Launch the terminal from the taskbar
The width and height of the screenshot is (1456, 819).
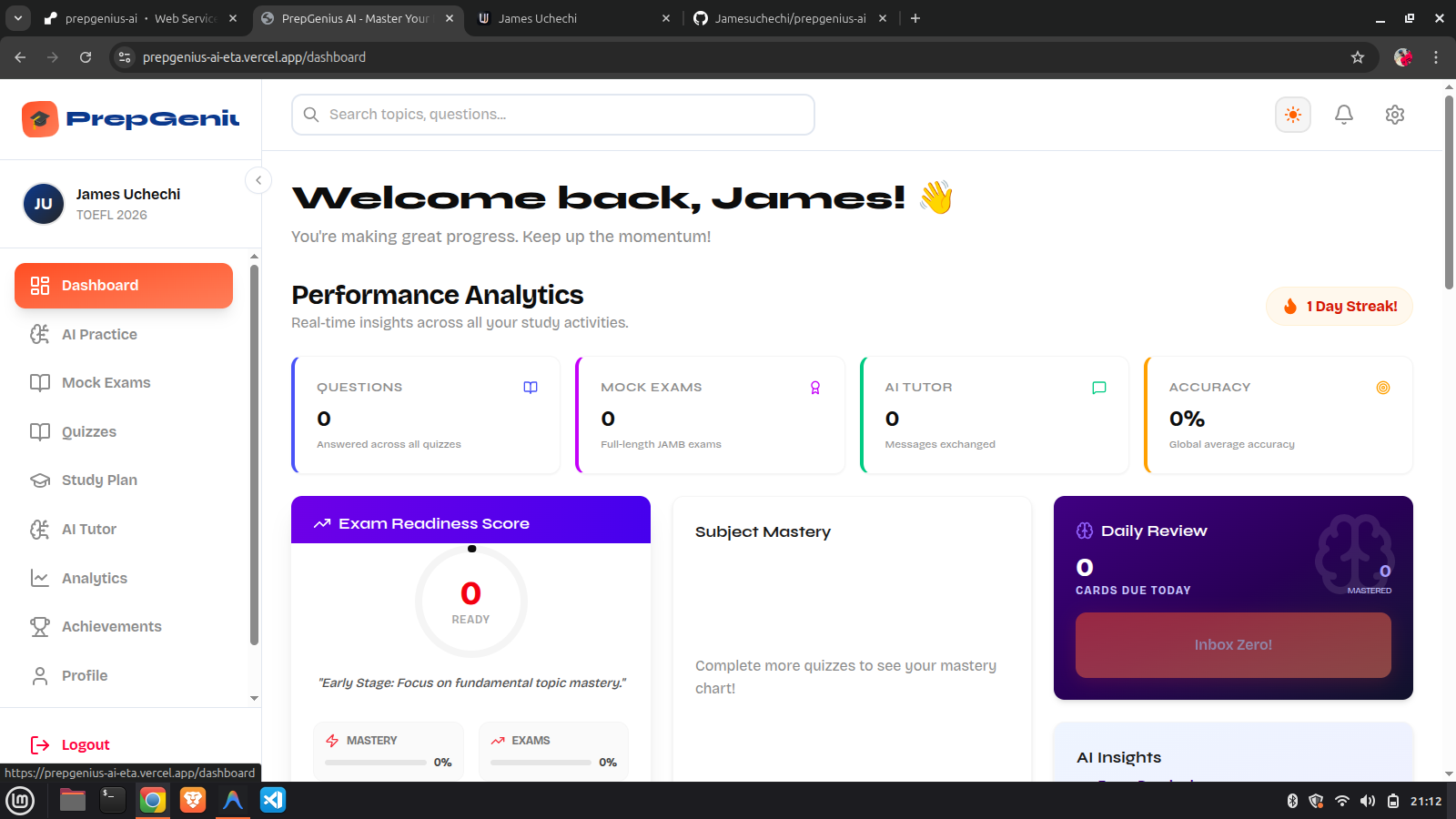[x=112, y=800]
